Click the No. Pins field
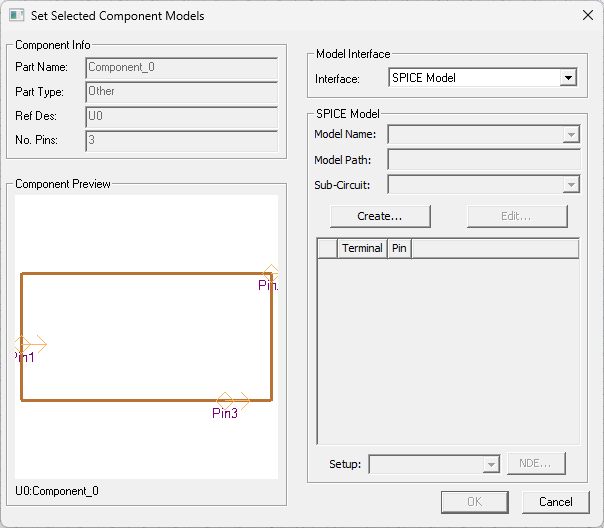Screen dimensions: 604x528 (x=181, y=141)
